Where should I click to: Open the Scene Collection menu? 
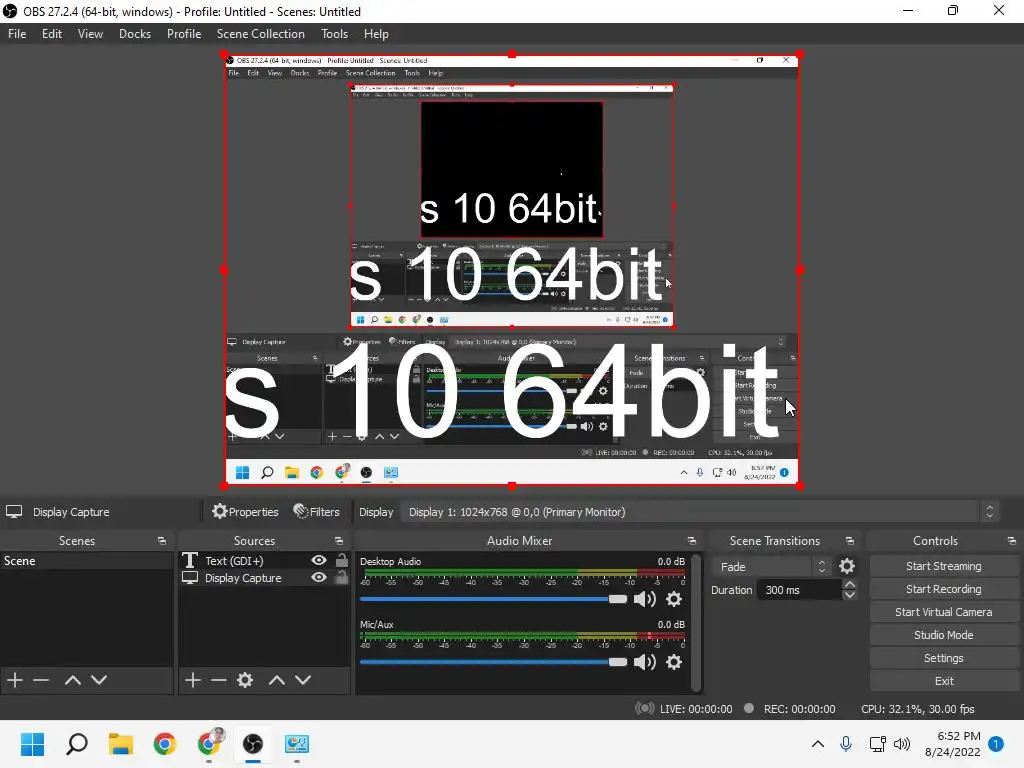point(261,34)
